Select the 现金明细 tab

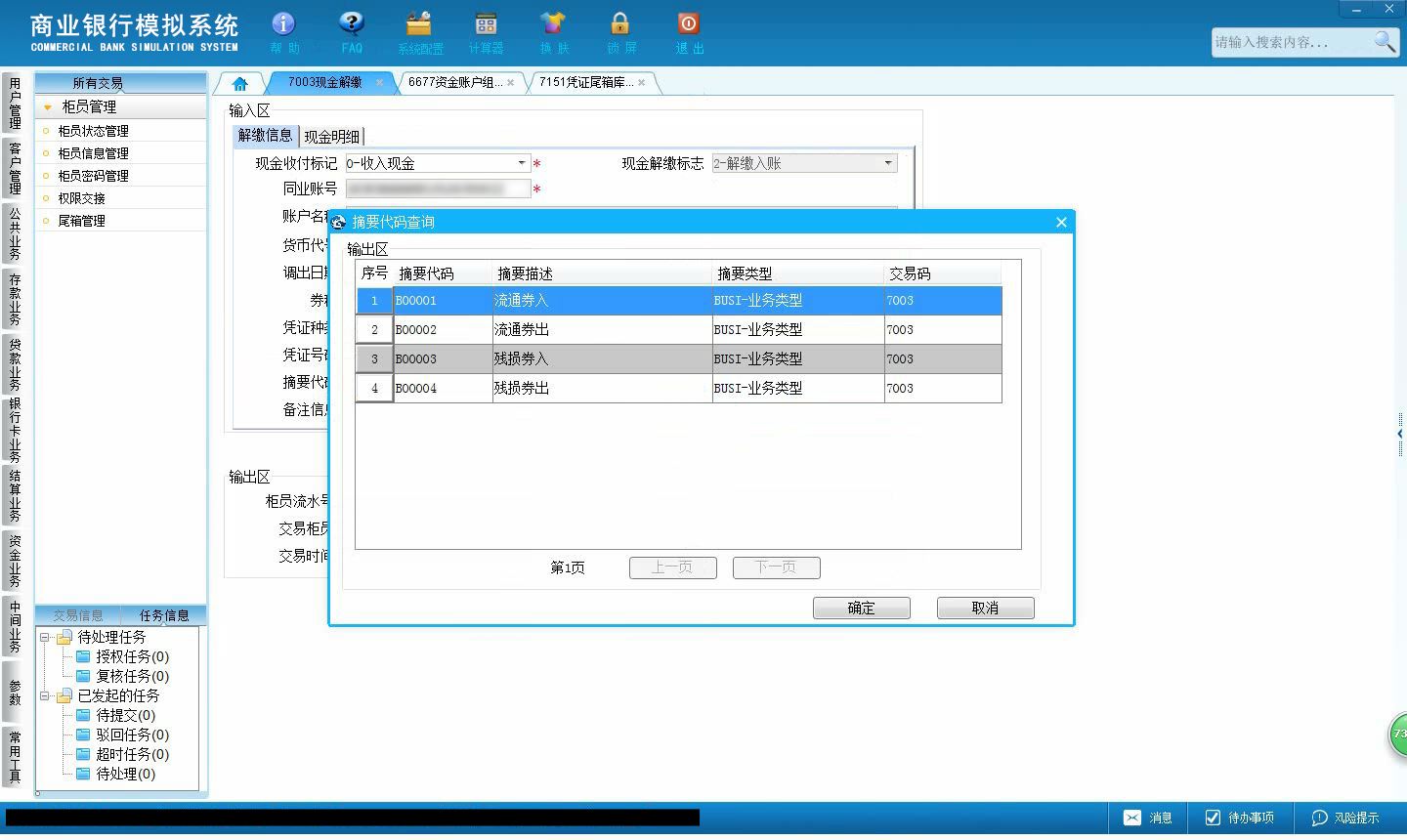pyautogui.click(x=331, y=137)
